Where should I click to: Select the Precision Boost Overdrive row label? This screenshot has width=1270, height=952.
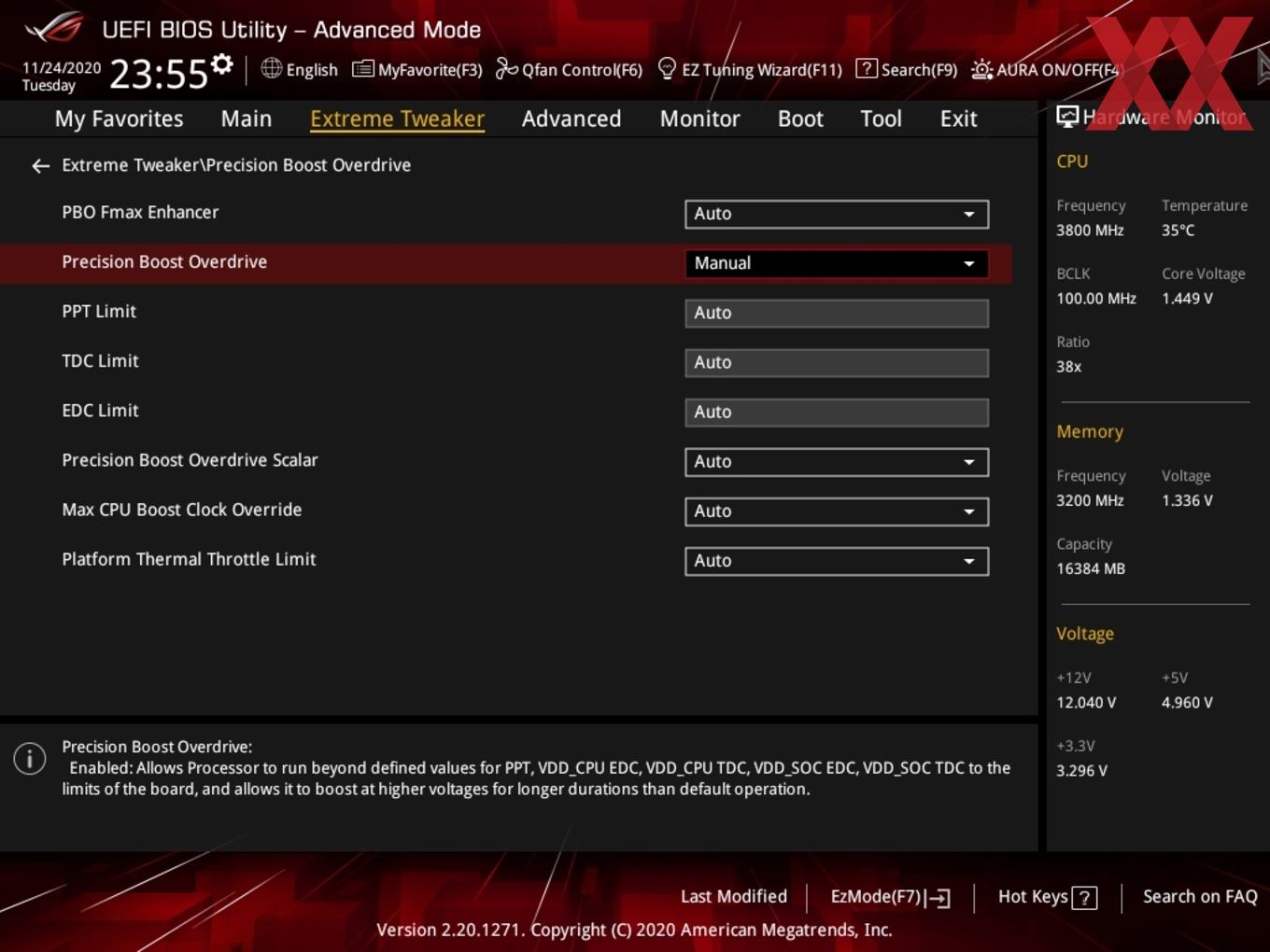[164, 262]
